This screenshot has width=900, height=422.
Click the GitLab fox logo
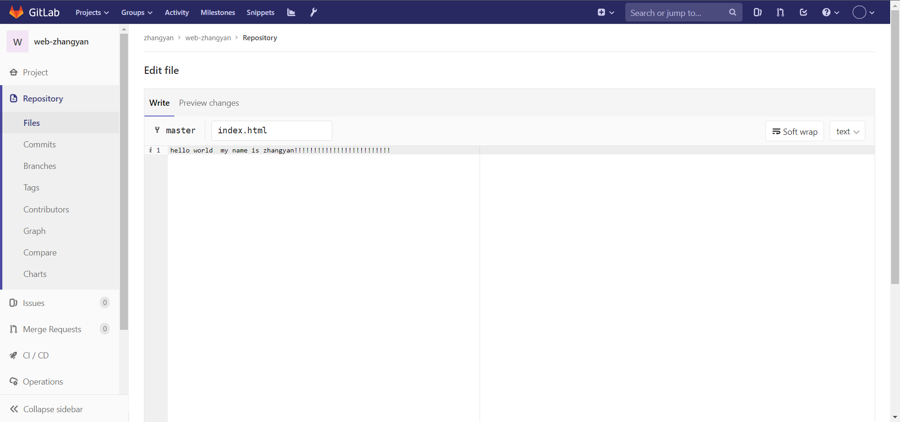click(x=16, y=12)
